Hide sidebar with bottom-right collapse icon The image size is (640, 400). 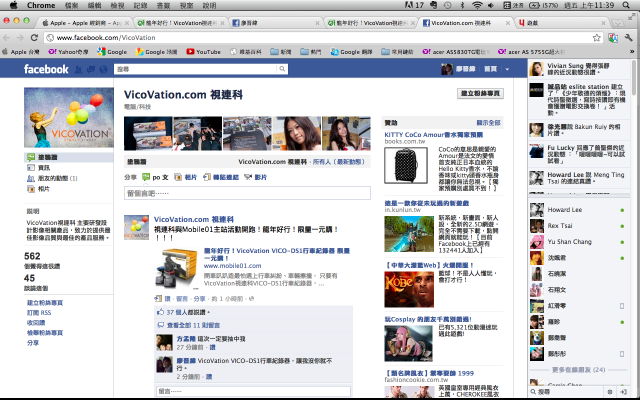[623, 392]
